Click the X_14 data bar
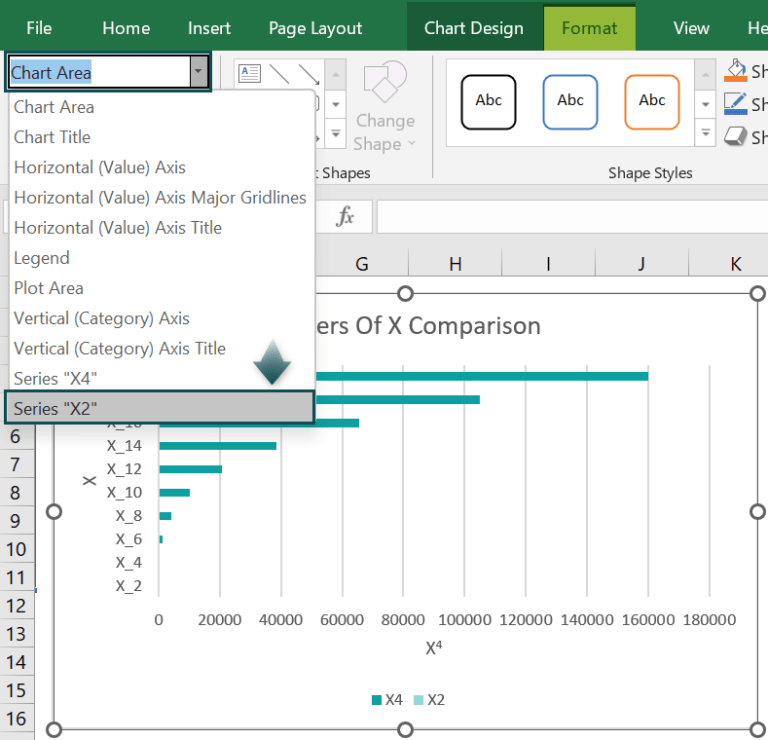 click(x=217, y=446)
